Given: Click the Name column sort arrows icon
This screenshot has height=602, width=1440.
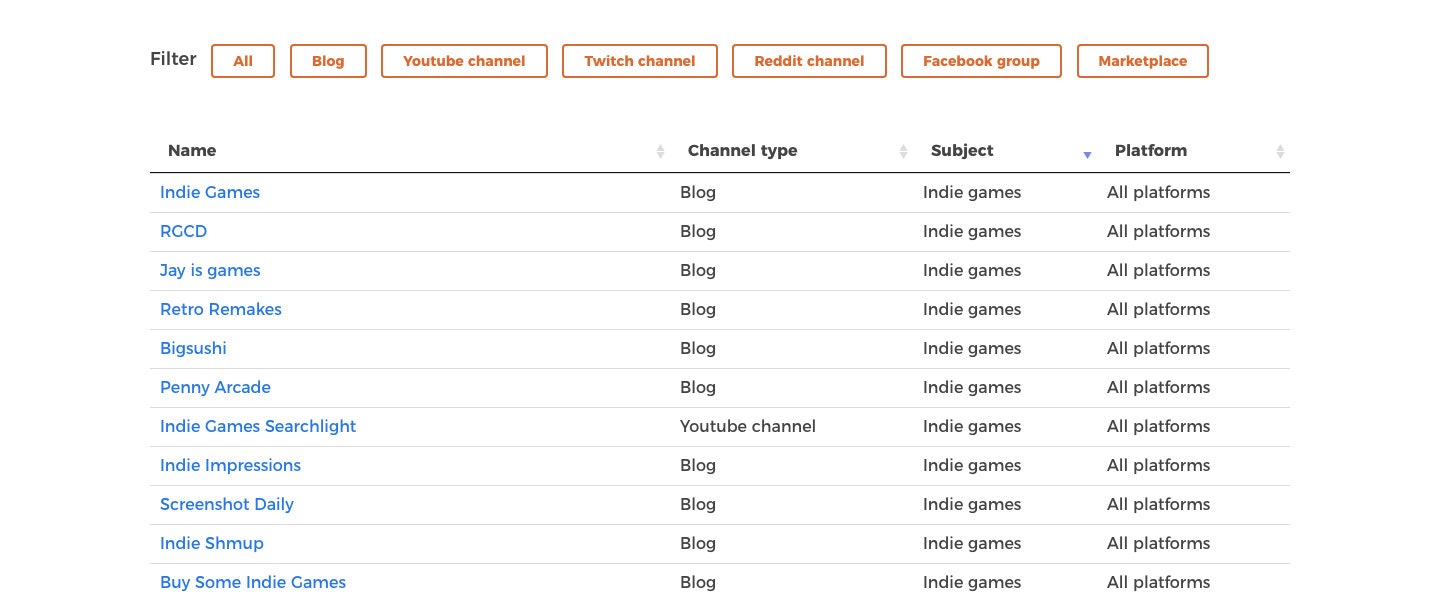Looking at the screenshot, I should click(x=660, y=152).
